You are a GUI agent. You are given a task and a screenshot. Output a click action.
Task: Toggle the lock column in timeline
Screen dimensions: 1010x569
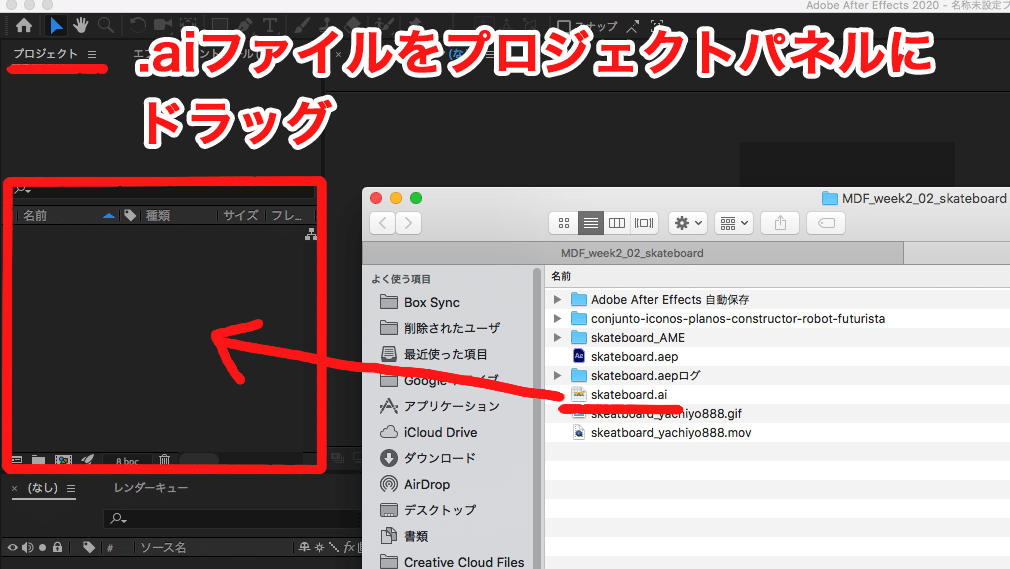[x=57, y=548]
